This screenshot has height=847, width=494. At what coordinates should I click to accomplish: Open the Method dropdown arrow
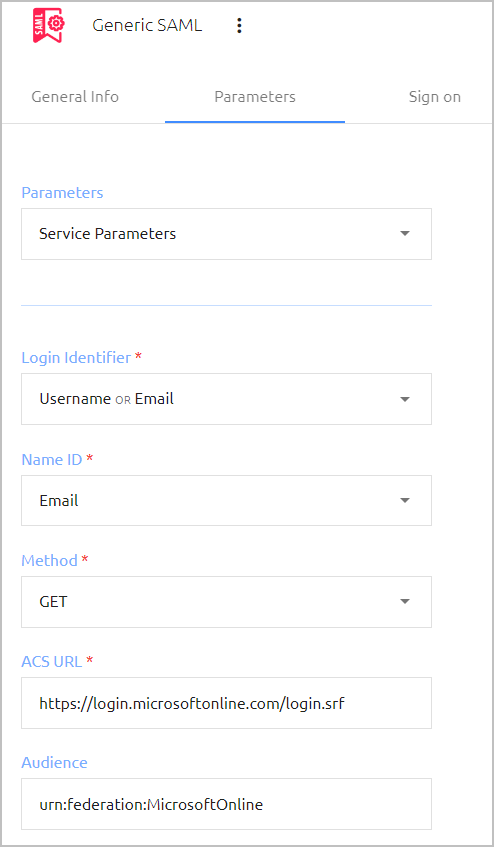click(x=405, y=601)
